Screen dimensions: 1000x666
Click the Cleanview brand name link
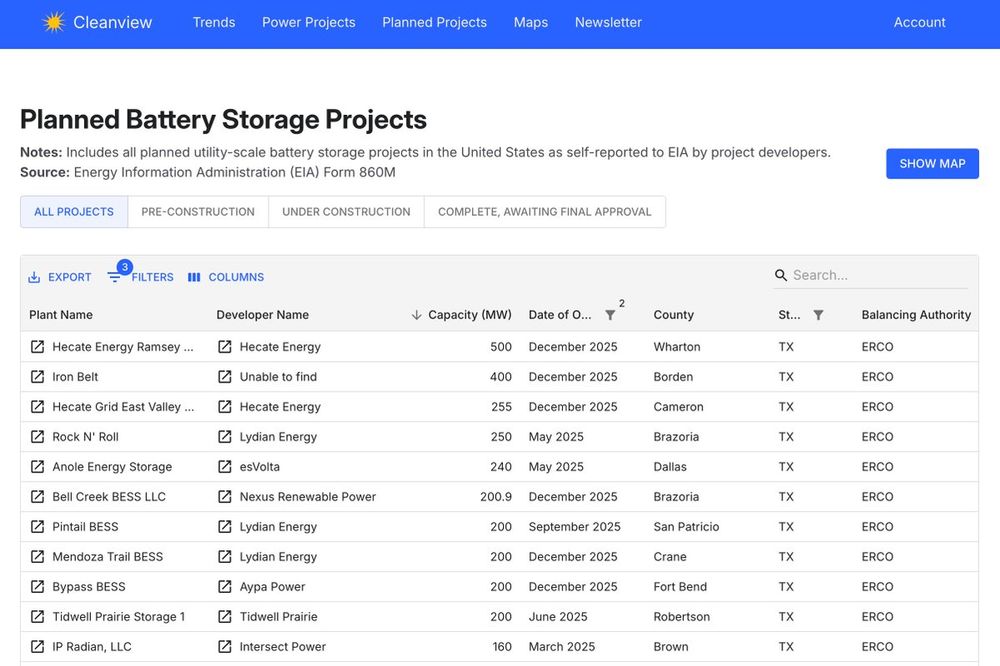click(113, 22)
